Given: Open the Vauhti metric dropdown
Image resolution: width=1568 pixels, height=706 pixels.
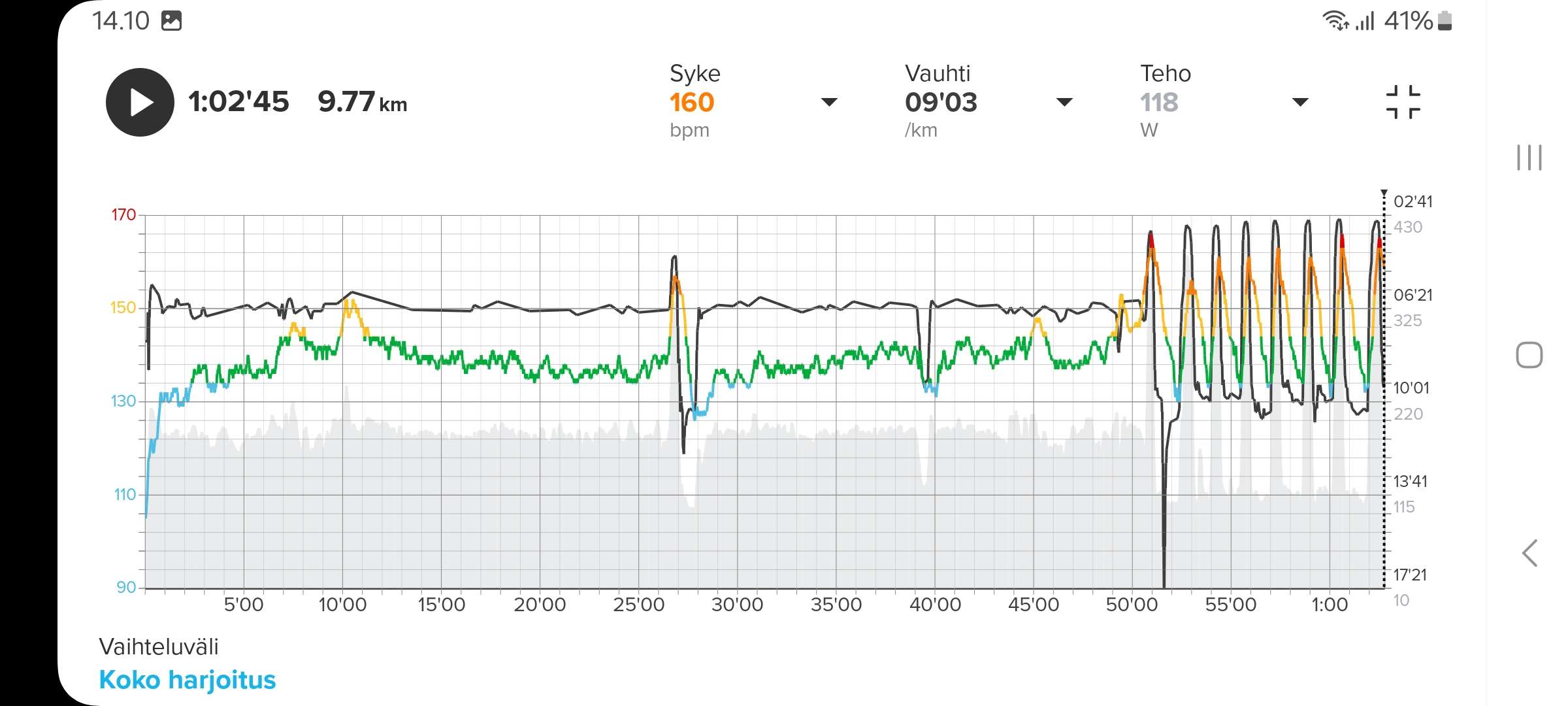Looking at the screenshot, I should pyautogui.click(x=1064, y=102).
